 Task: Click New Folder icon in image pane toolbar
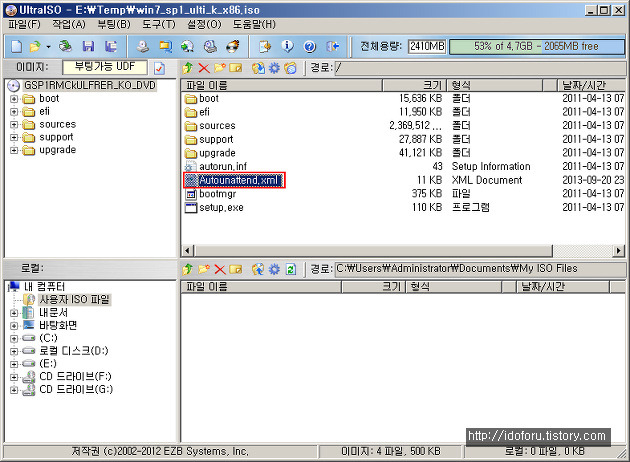(219, 68)
